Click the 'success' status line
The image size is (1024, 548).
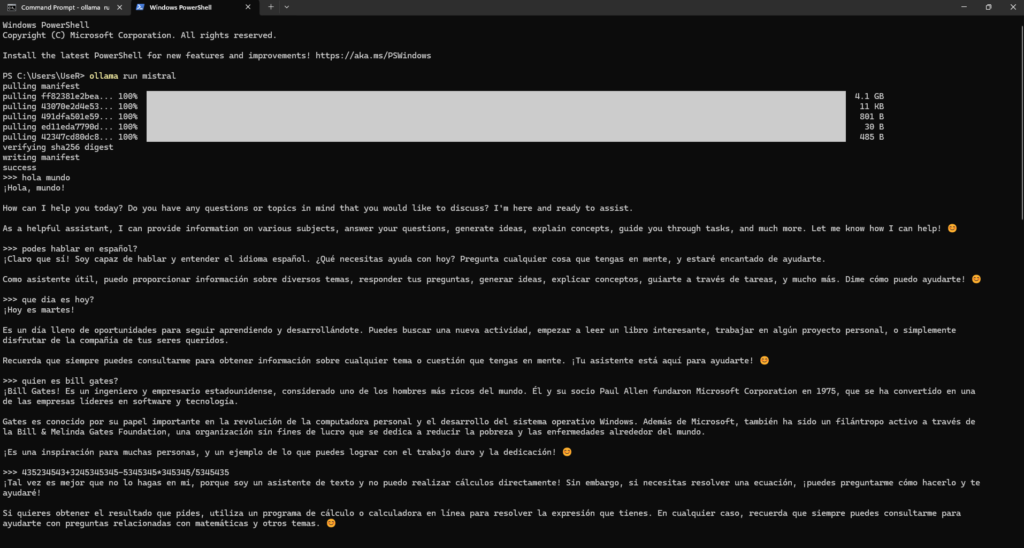point(20,167)
